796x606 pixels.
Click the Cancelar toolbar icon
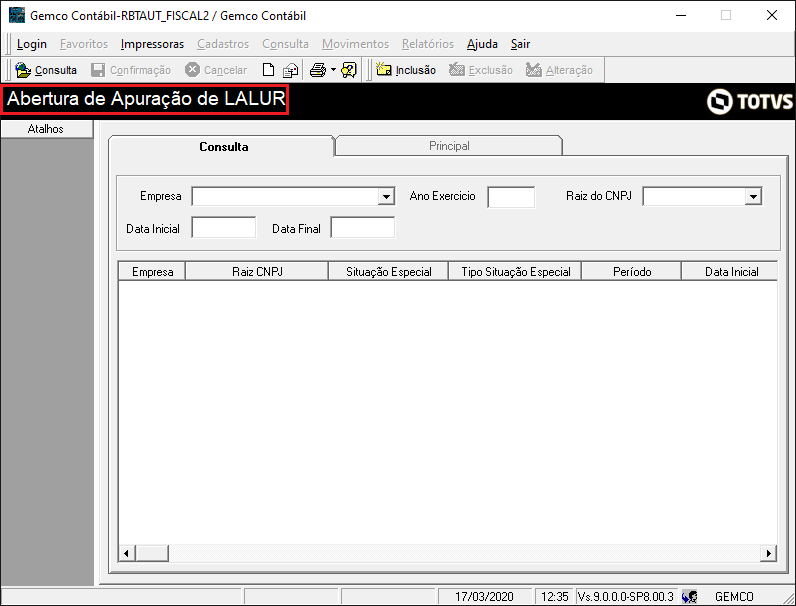click(192, 70)
